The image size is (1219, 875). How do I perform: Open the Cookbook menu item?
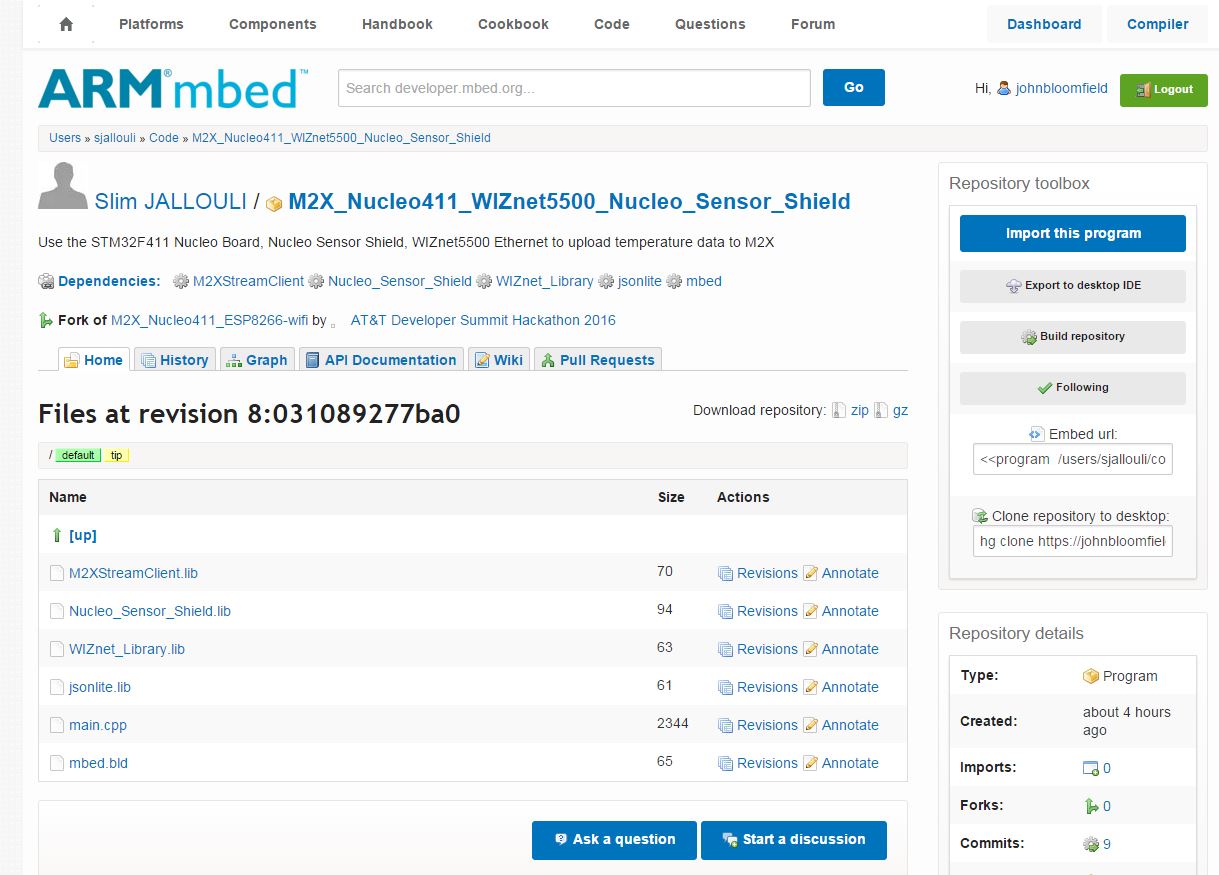pyautogui.click(x=513, y=24)
